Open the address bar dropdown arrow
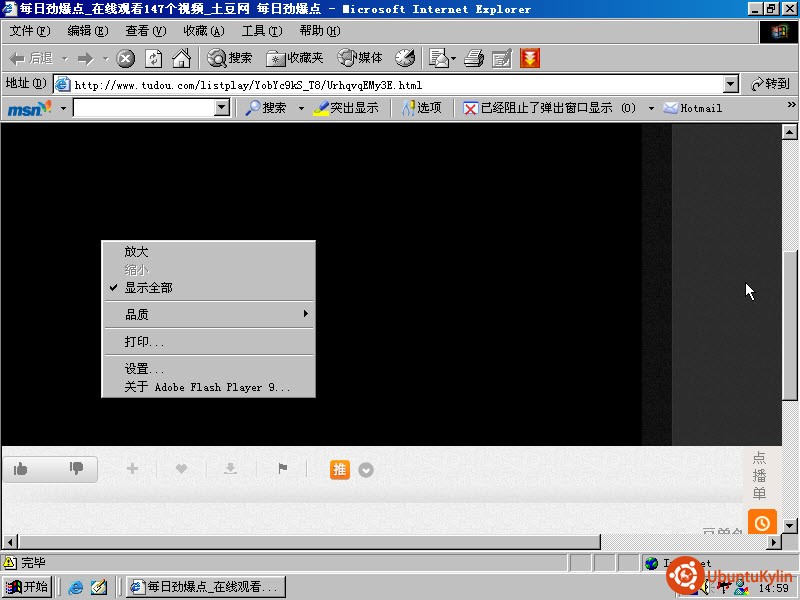 pyautogui.click(x=731, y=84)
